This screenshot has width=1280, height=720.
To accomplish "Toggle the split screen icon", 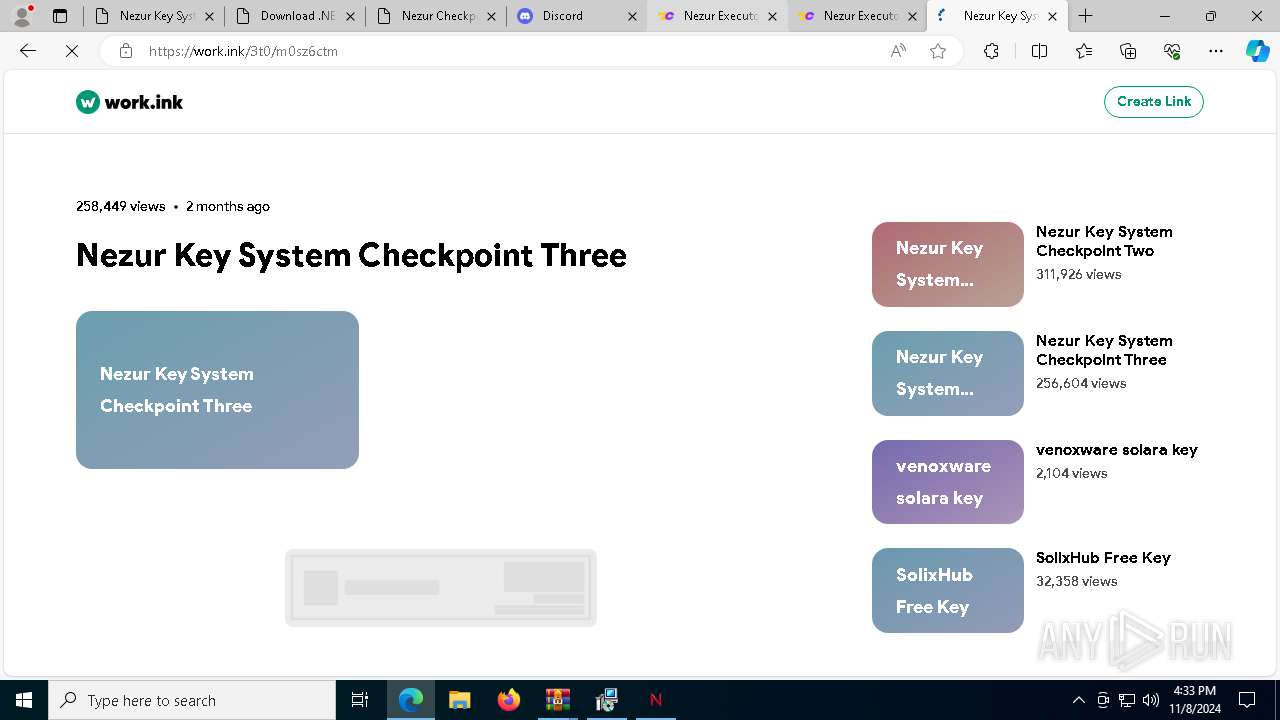I will [1039, 51].
